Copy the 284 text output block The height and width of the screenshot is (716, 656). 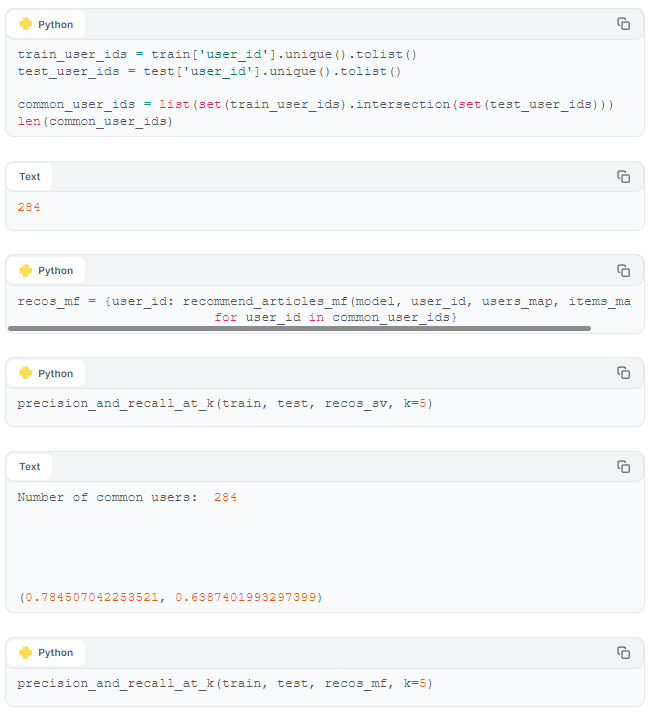point(623,177)
